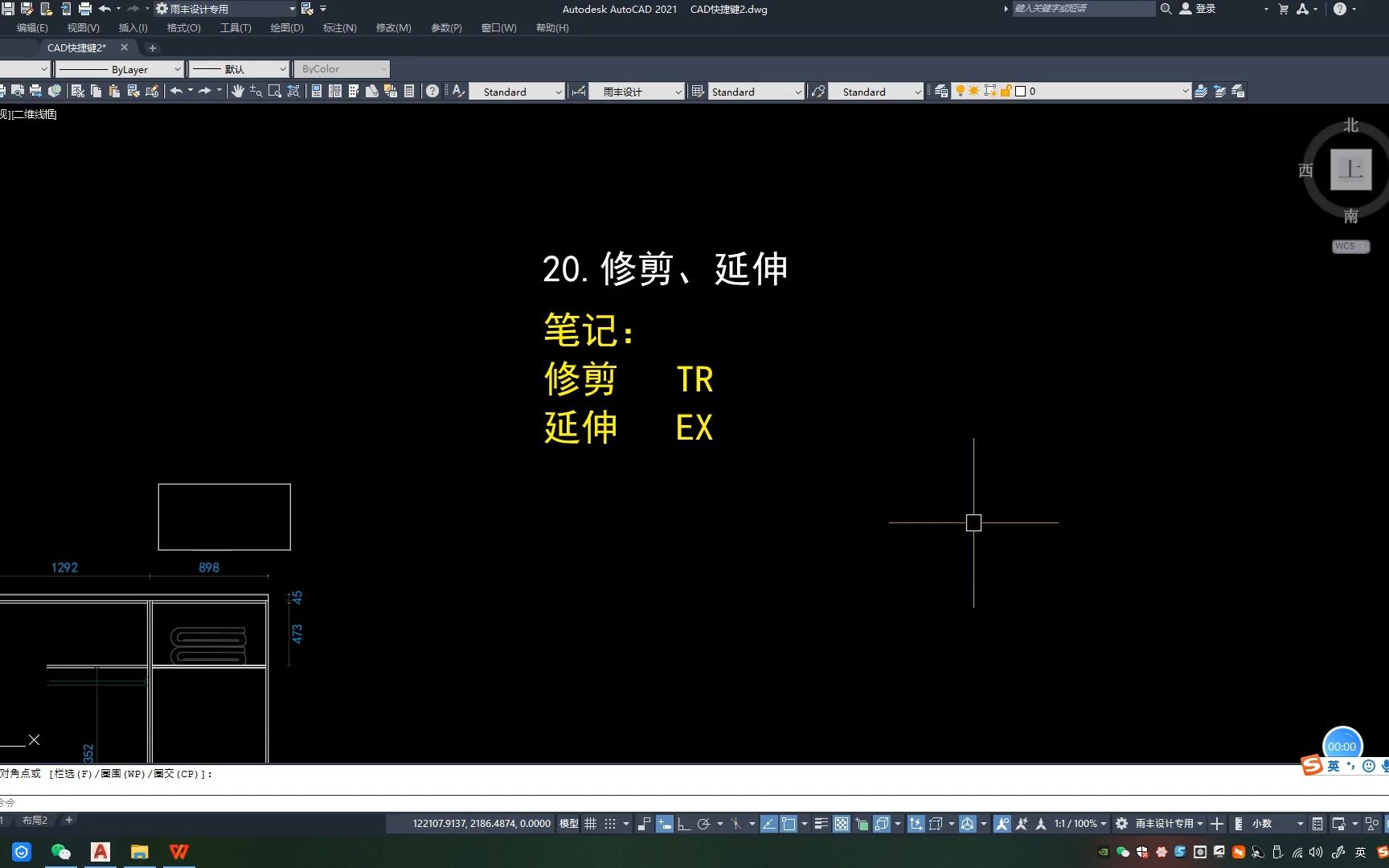
Task: Switch to the 模型 tab in status bar
Action: coord(568,823)
